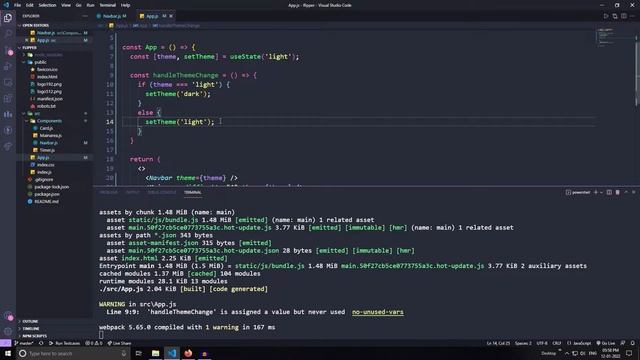Add a new terminal with plus icon
Viewport: 640px width, 360px height.
click(x=596, y=192)
